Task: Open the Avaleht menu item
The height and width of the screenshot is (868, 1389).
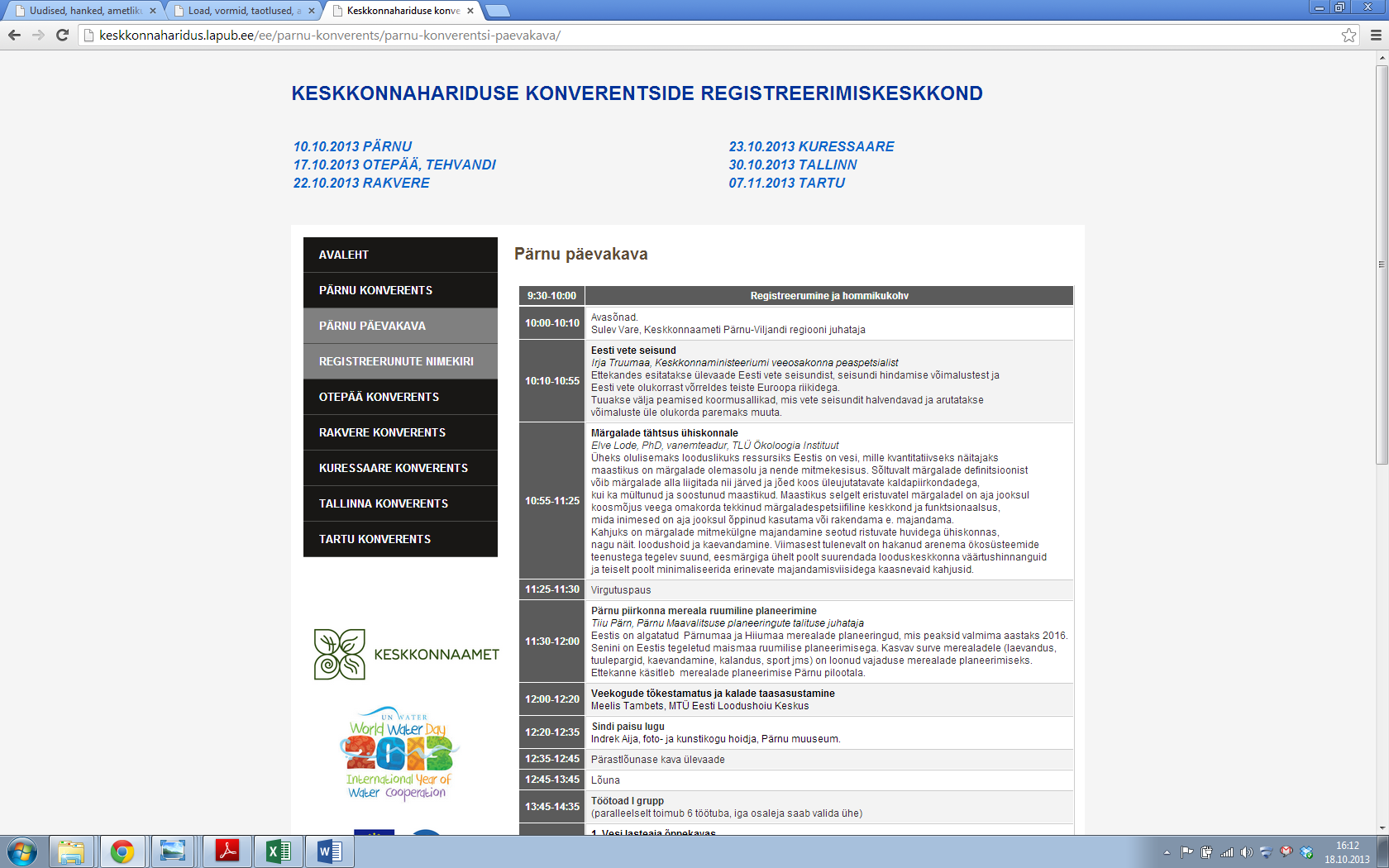Action: [400, 255]
